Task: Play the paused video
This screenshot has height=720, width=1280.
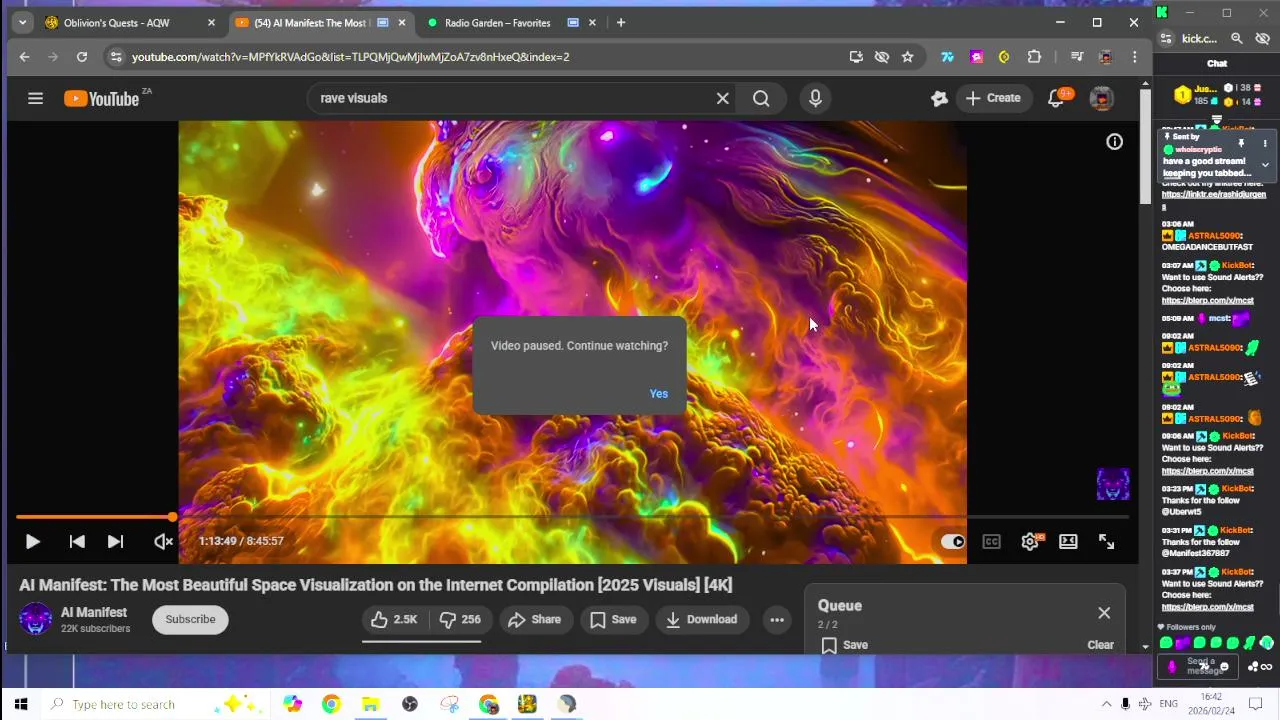Action: [x=32, y=541]
